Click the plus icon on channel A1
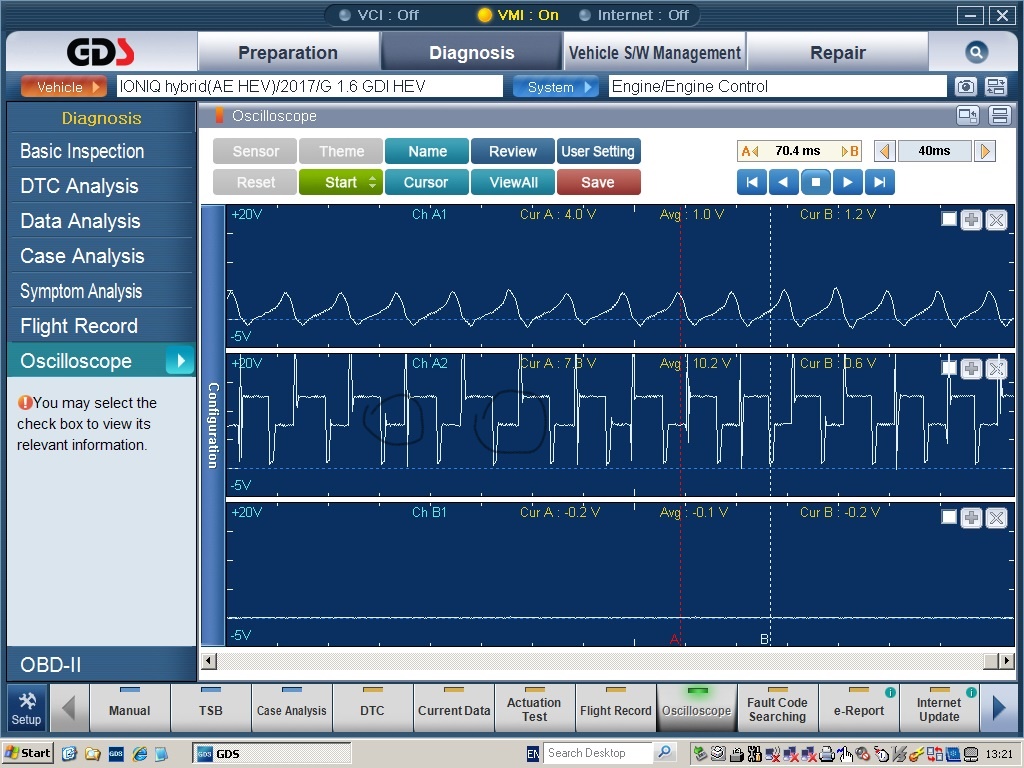1024x768 pixels. tap(971, 220)
